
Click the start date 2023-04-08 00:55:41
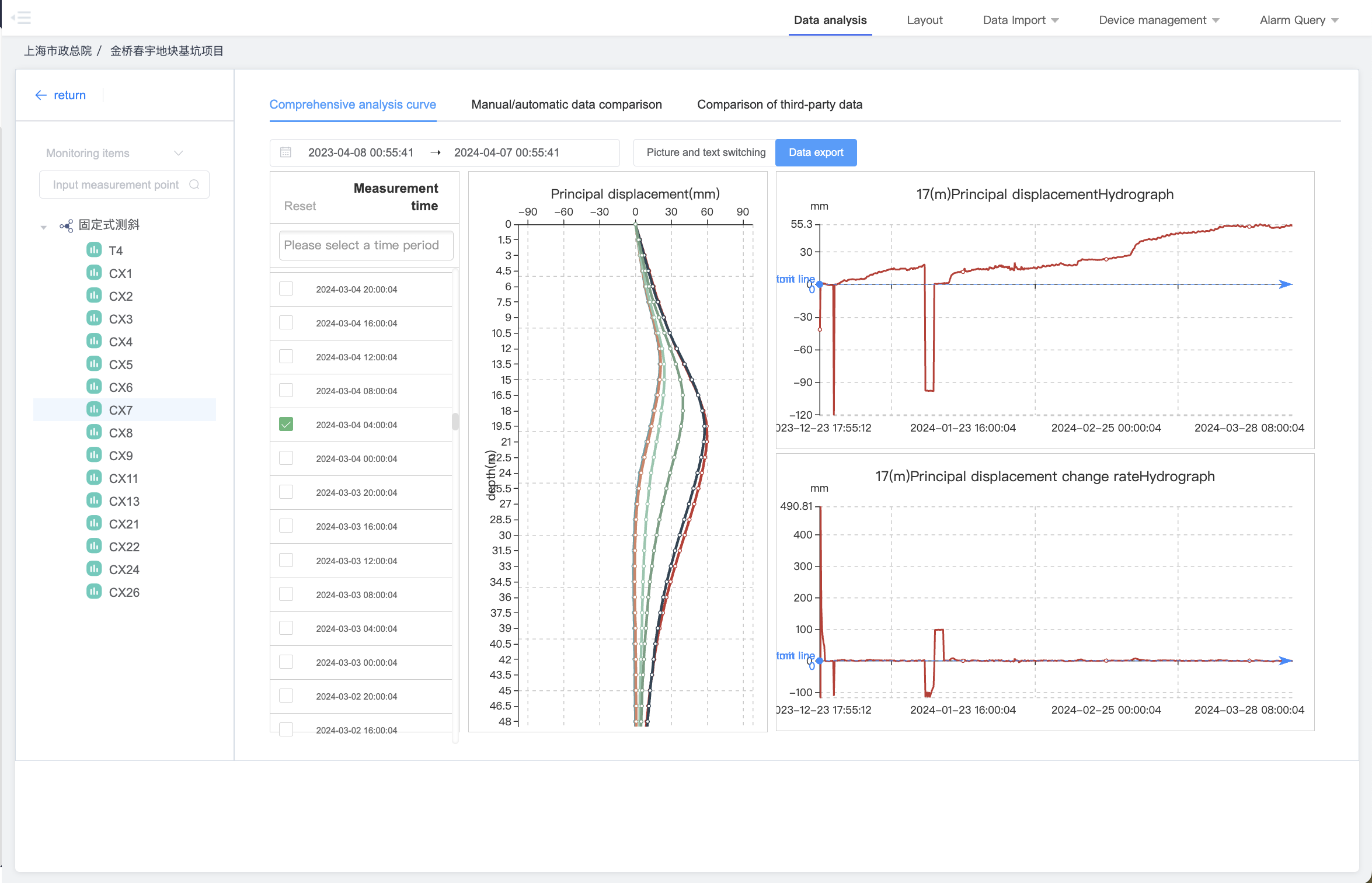coord(361,152)
